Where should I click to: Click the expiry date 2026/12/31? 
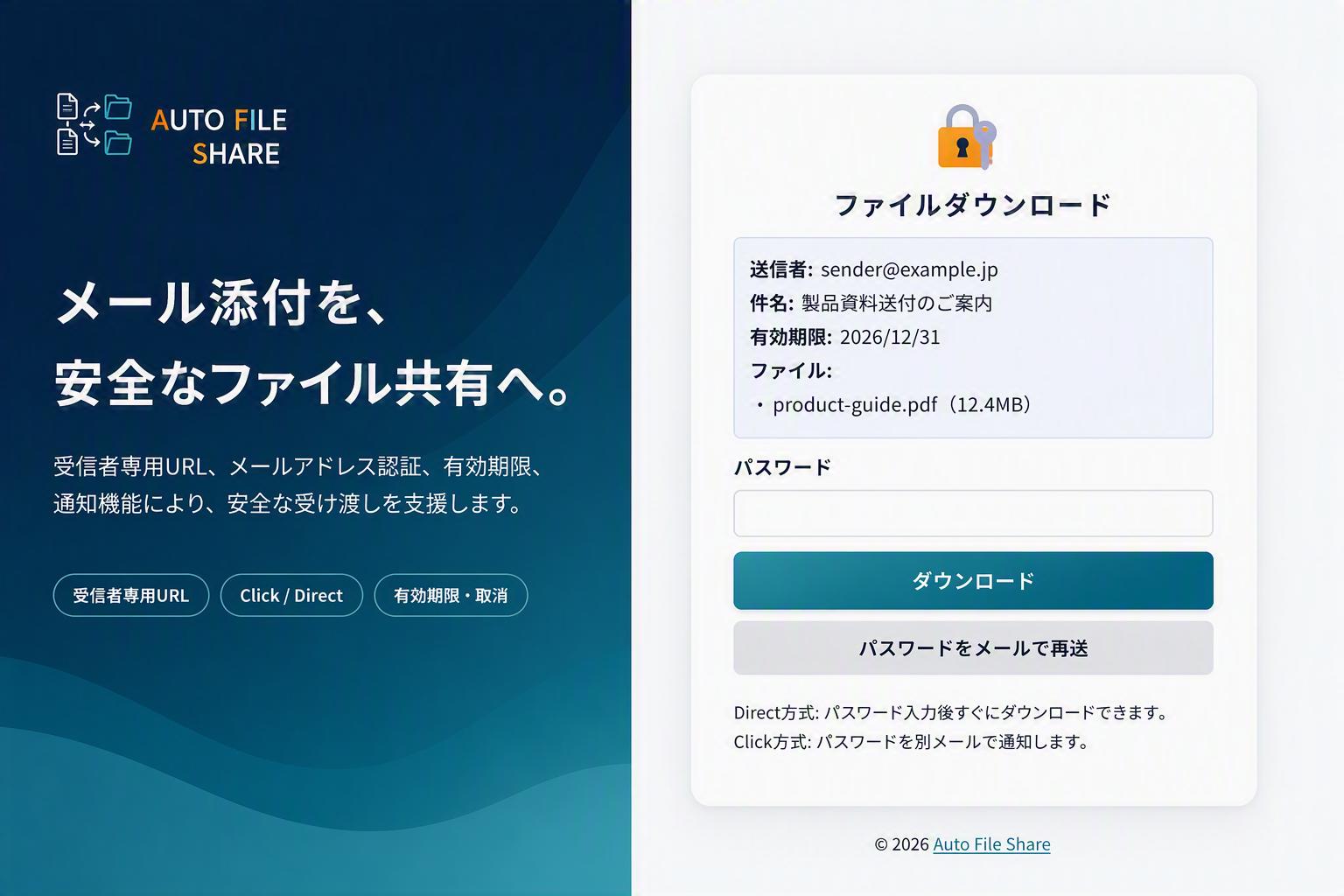[890, 337]
